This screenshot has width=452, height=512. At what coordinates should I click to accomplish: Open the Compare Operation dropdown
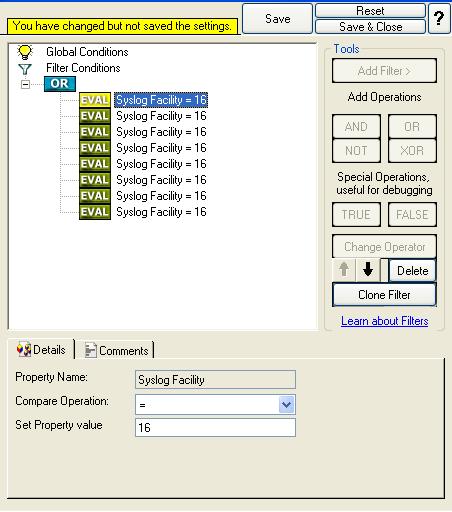[x=287, y=405]
